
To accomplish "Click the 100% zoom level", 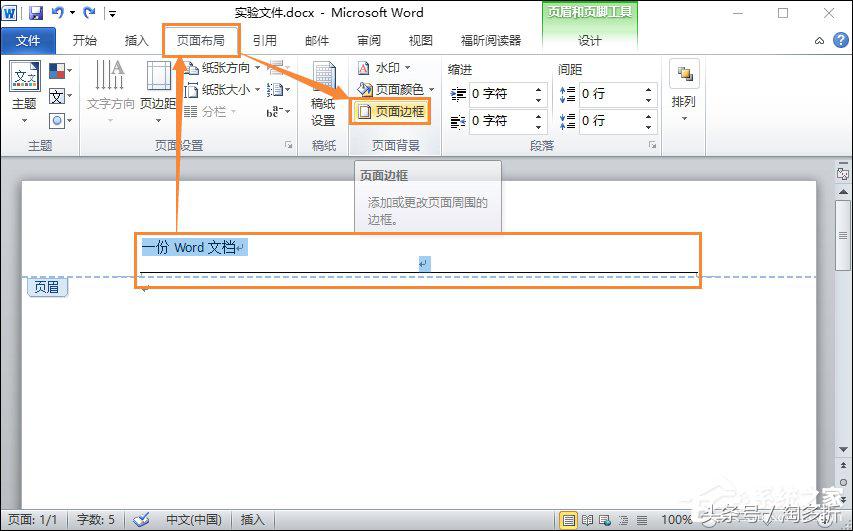I will (x=676, y=520).
